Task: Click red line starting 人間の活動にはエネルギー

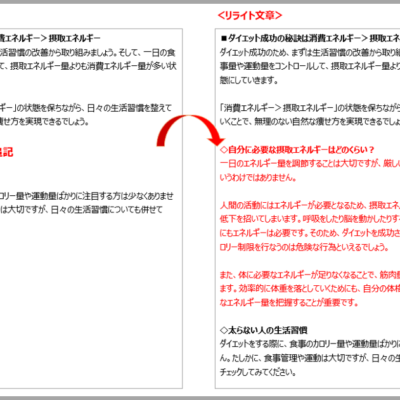Action: click(310, 205)
